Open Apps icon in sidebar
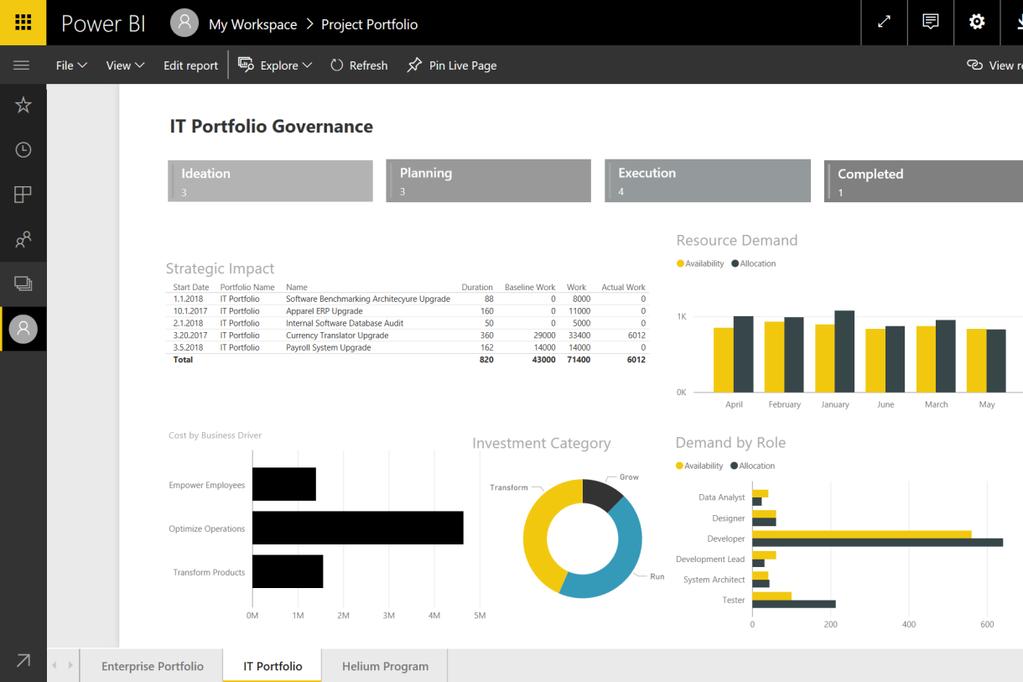1023x682 pixels. point(23,194)
